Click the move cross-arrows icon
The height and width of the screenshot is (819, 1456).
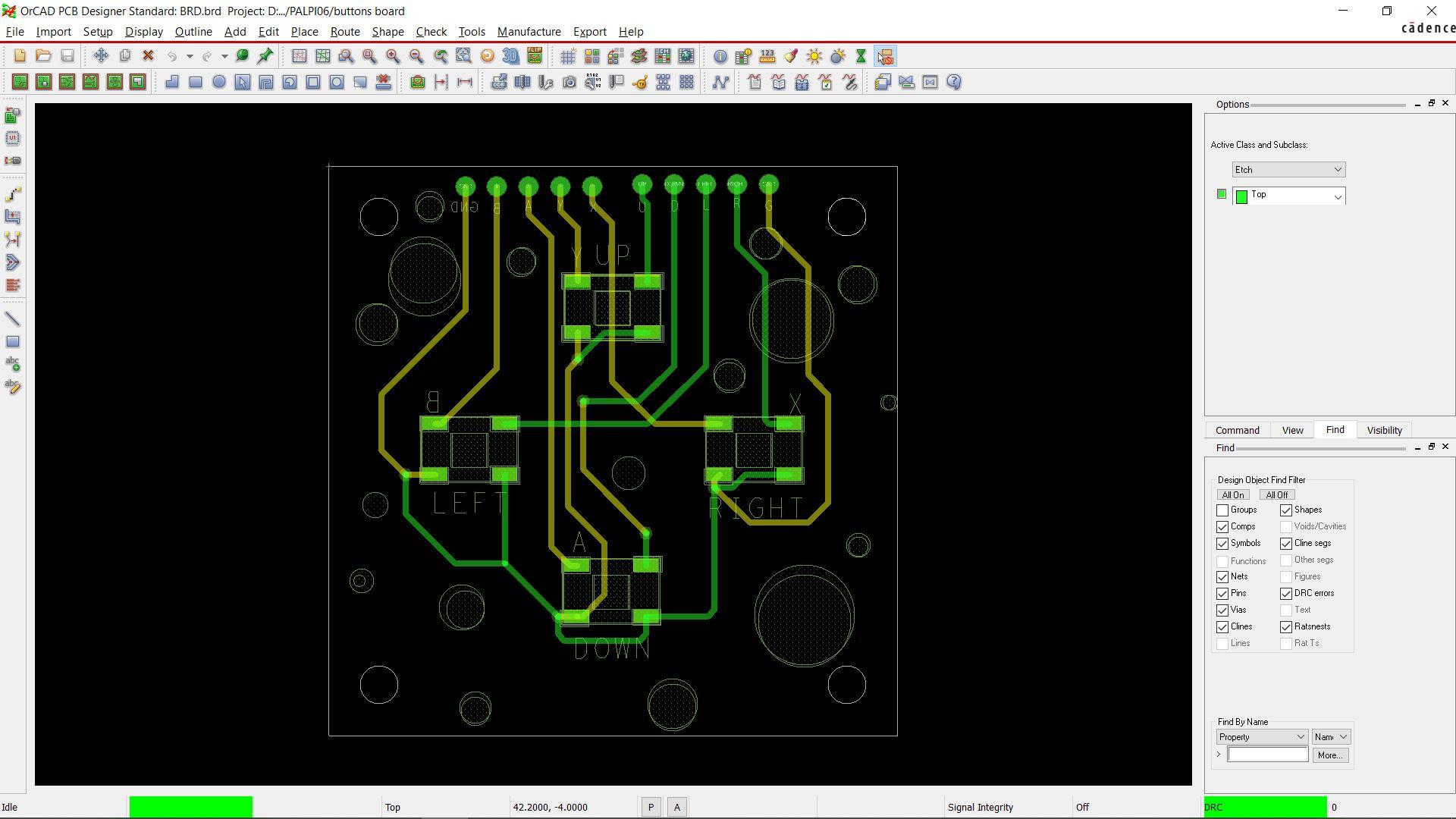[x=101, y=56]
